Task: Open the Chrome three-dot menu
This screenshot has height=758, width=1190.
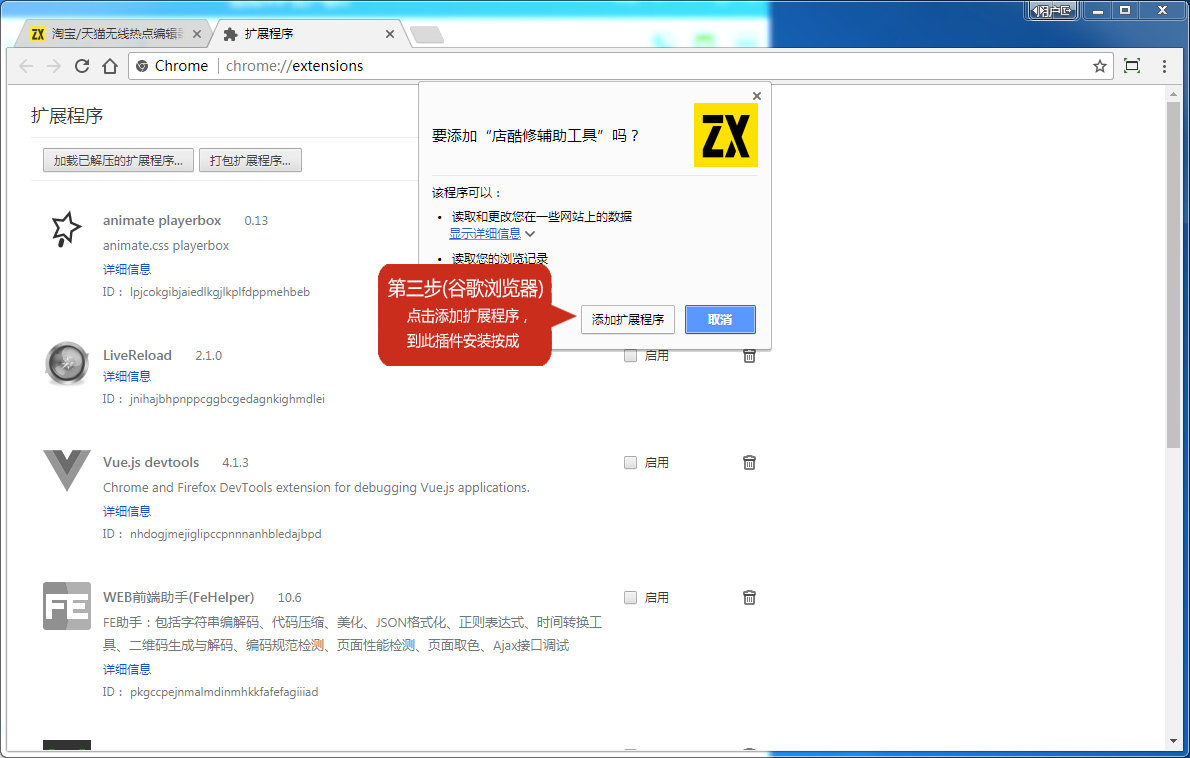Action: click(1164, 66)
